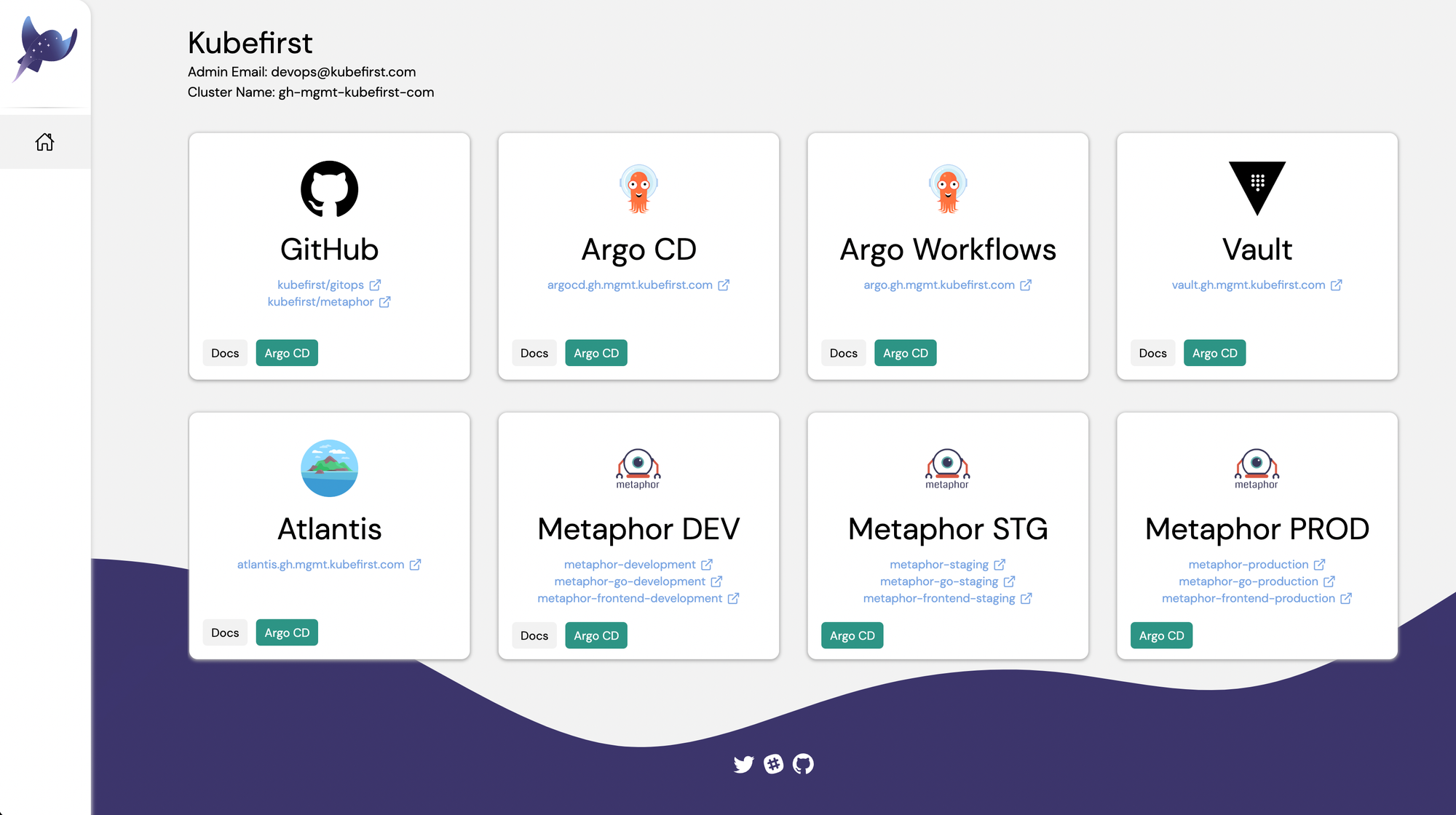Click the Metaphor STG robot logo

coord(947,469)
